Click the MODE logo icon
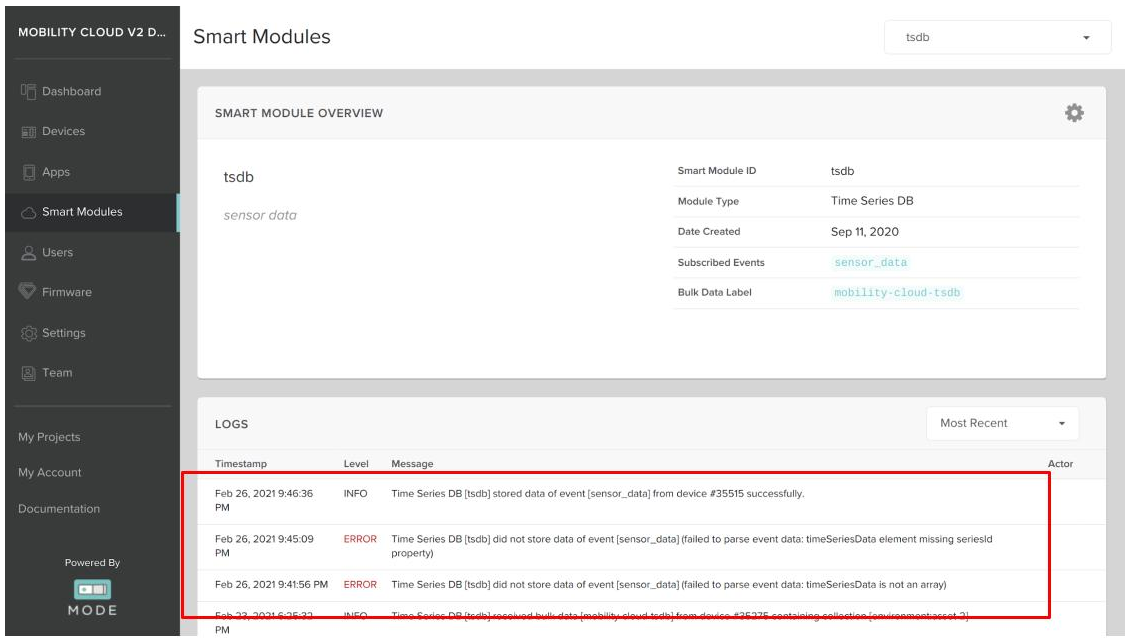Viewport: 1132px width, 644px height. click(92, 590)
